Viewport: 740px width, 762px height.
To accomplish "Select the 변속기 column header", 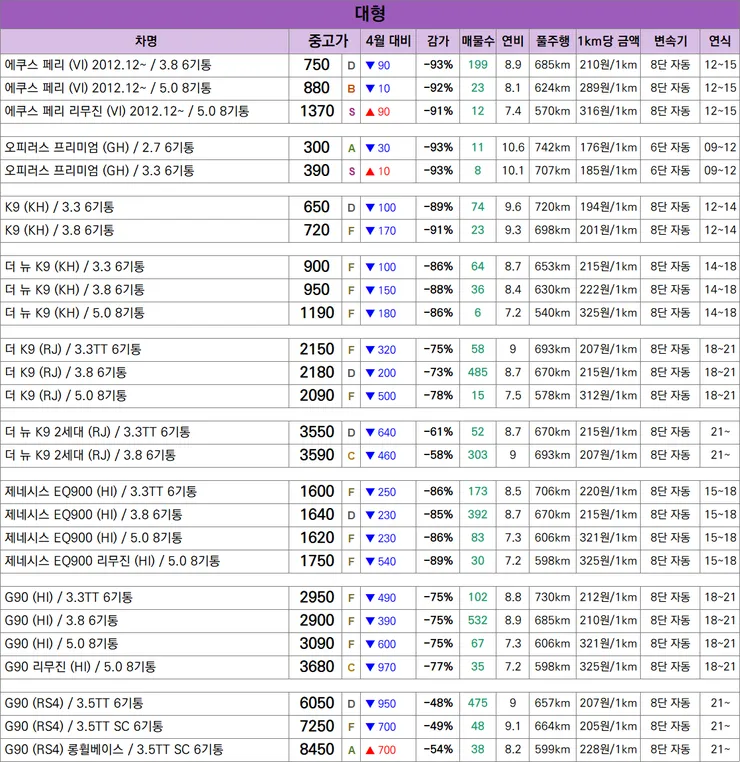I will click(670, 41).
